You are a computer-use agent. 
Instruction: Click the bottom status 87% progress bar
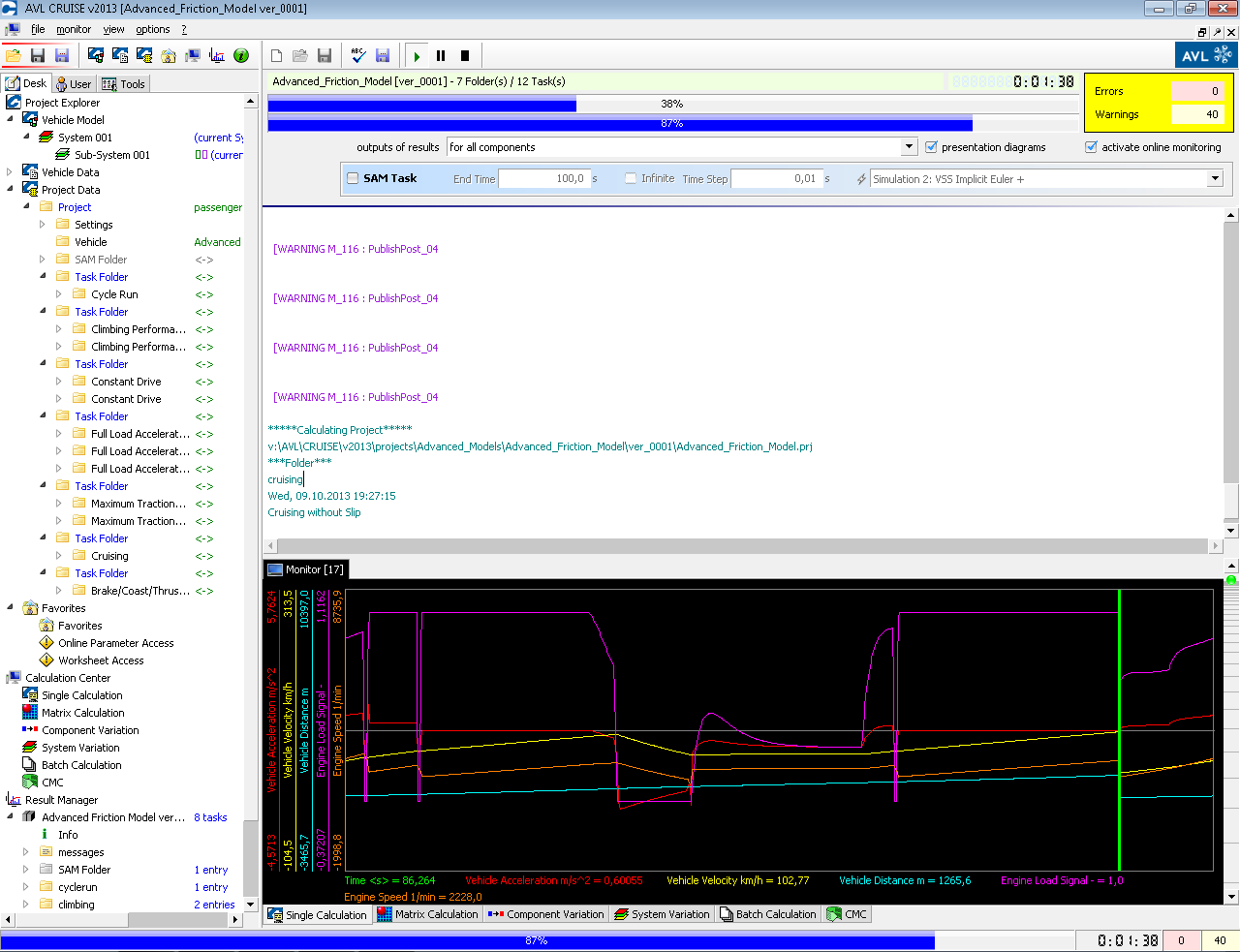536,940
